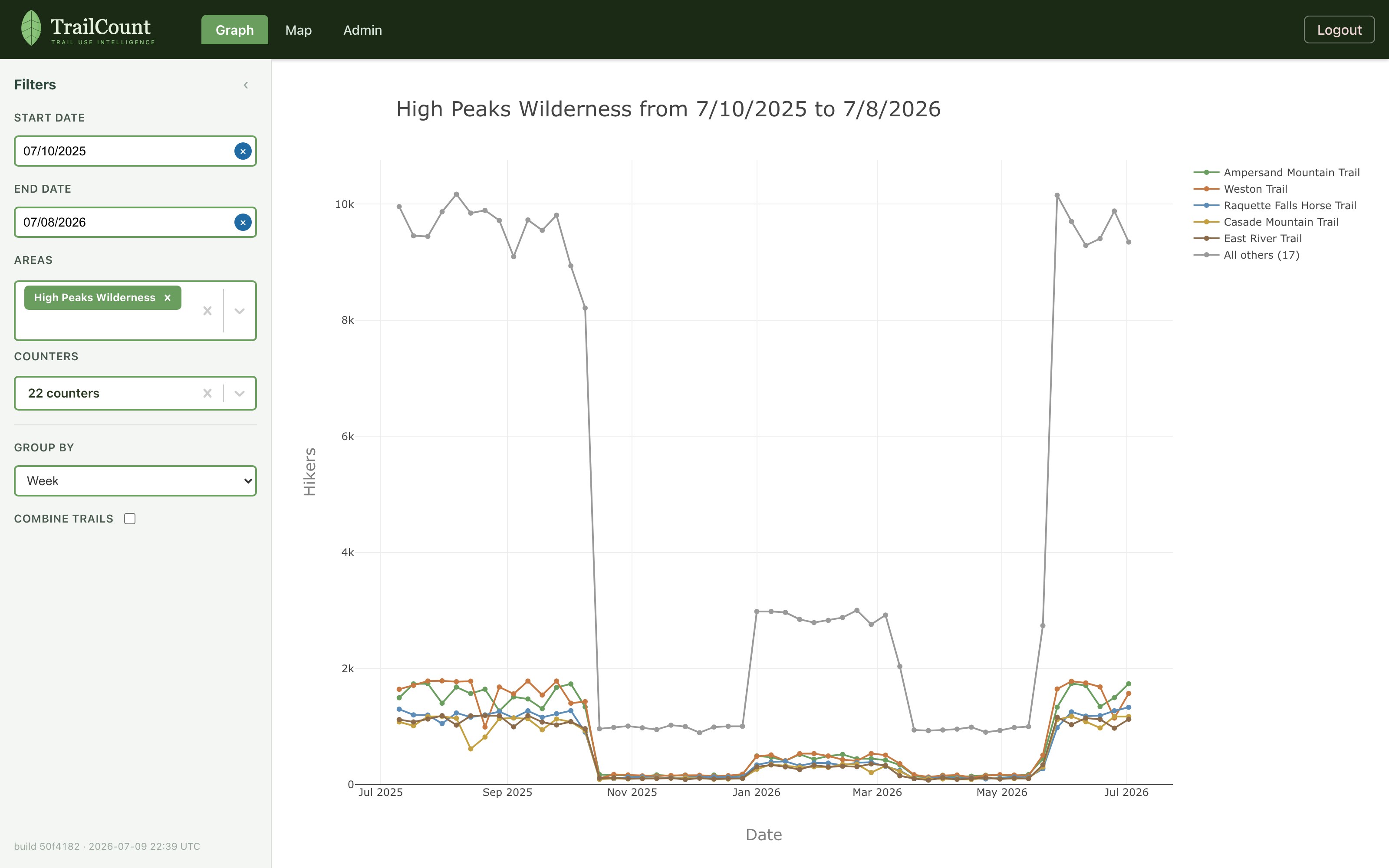Image resolution: width=1389 pixels, height=868 pixels.
Task: Click the Nov 2025 axis tick label
Action: click(x=632, y=792)
